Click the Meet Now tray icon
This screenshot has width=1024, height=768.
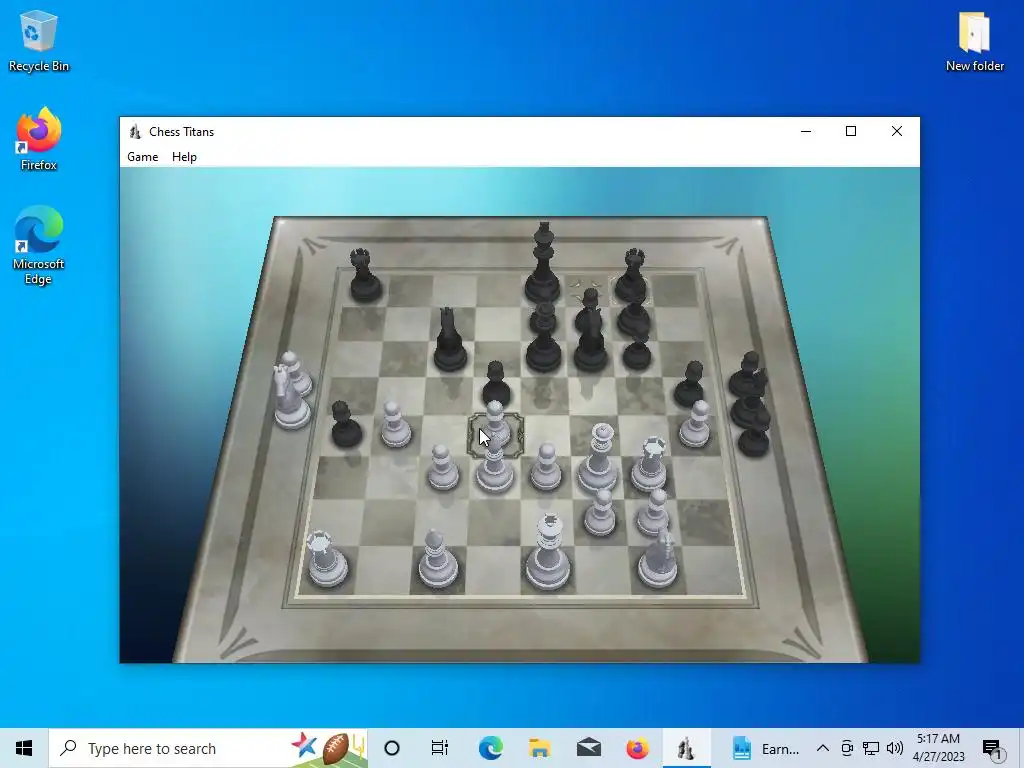point(847,748)
